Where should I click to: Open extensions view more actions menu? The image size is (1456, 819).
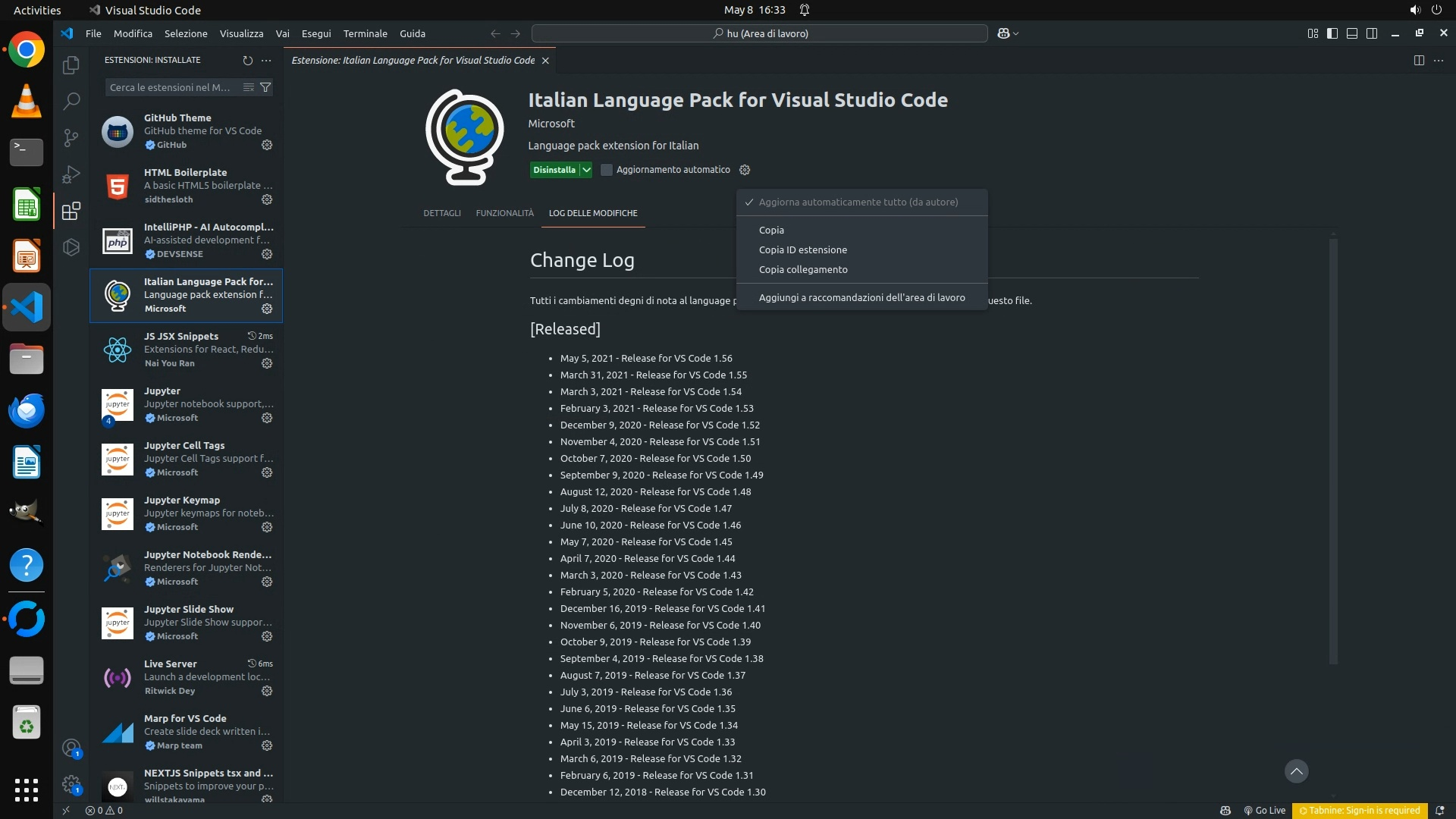[x=266, y=60]
